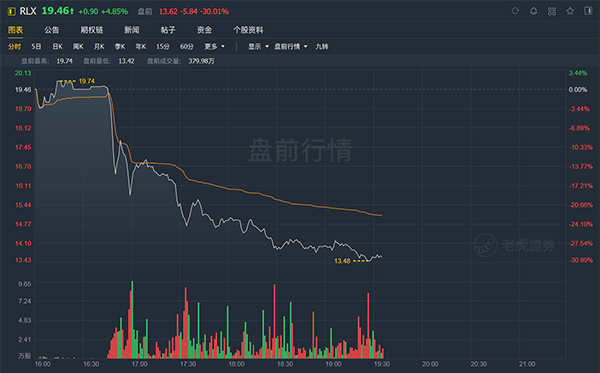Switch chart to 周K
Viewport: 600px width, 373px height.
78,47
